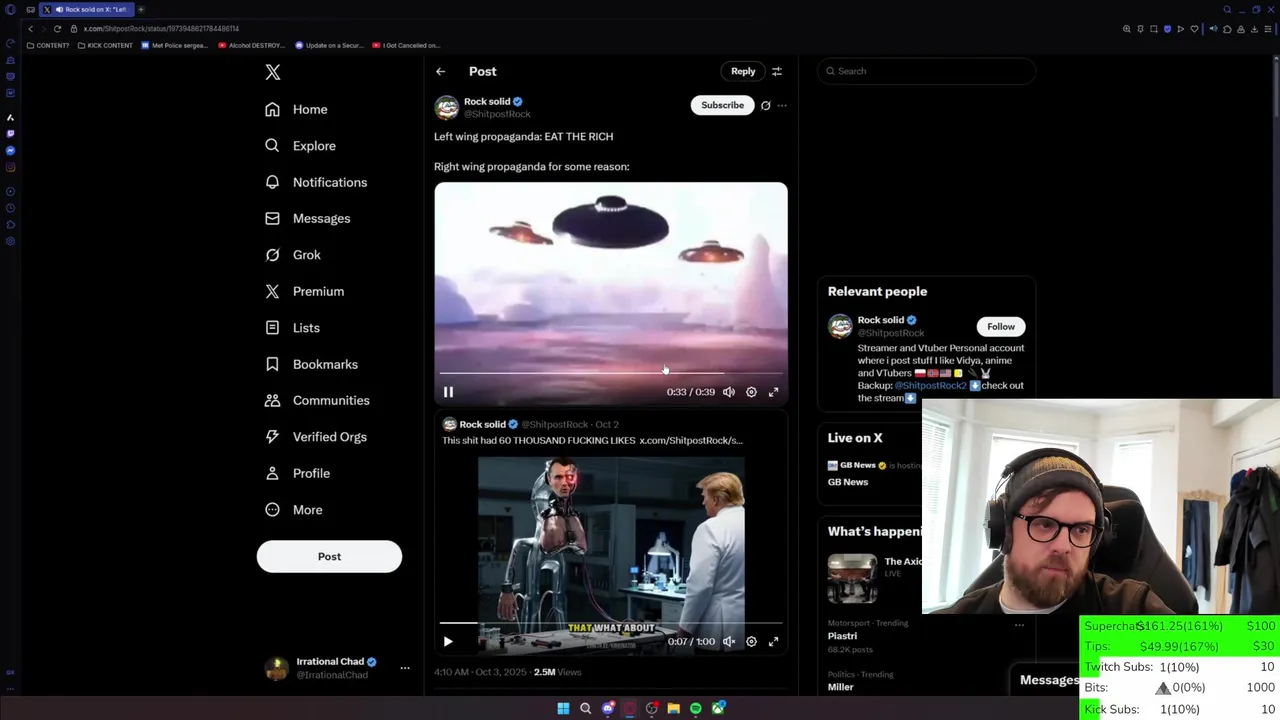Open a new browser tab

[x=141, y=9]
